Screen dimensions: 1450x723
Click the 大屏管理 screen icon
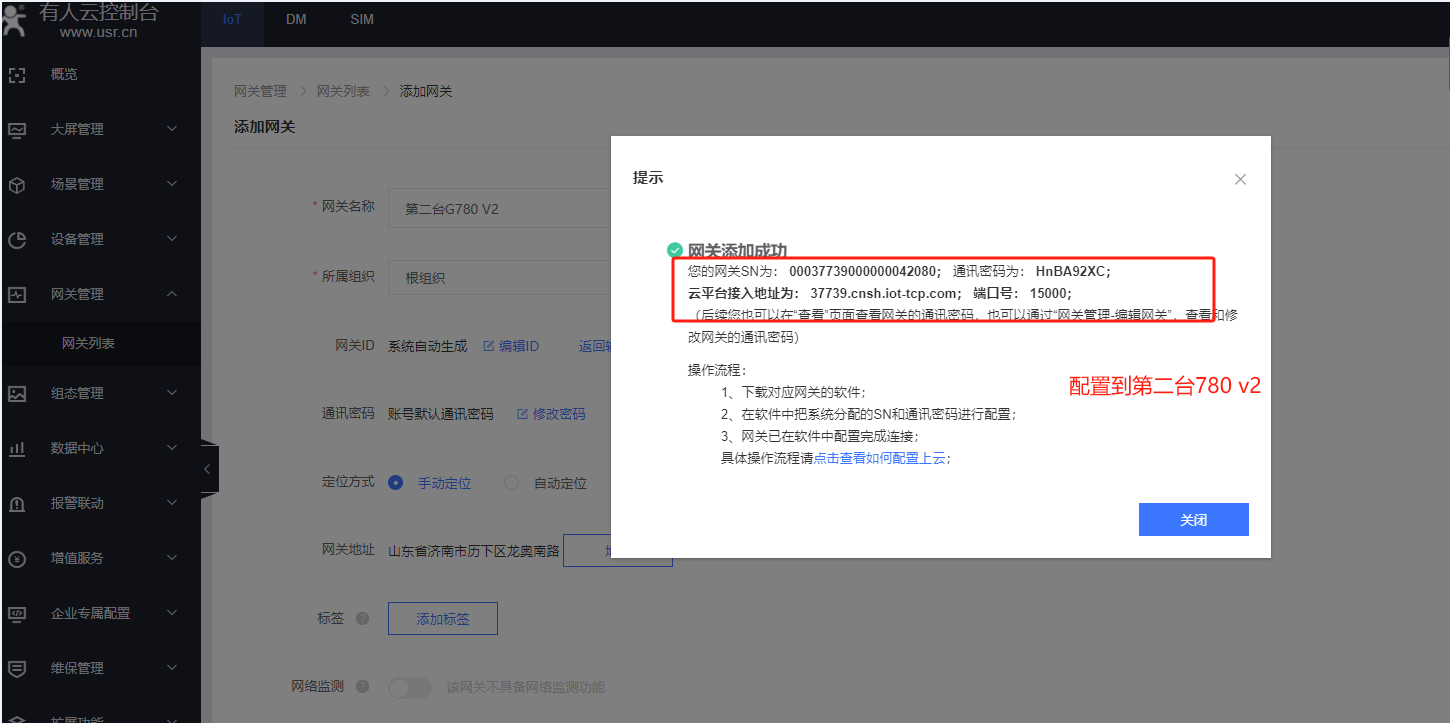click(16, 130)
